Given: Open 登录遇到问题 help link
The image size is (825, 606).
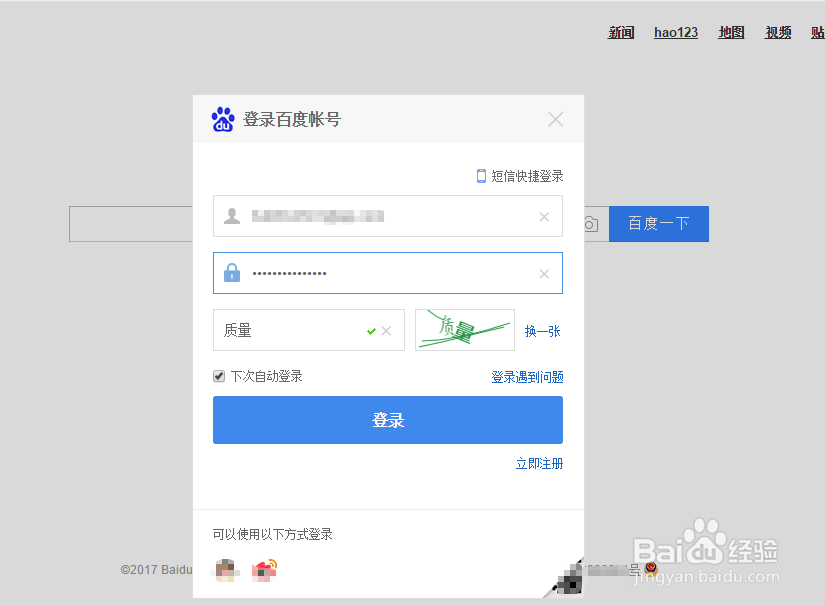Looking at the screenshot, I should (527, 377).
